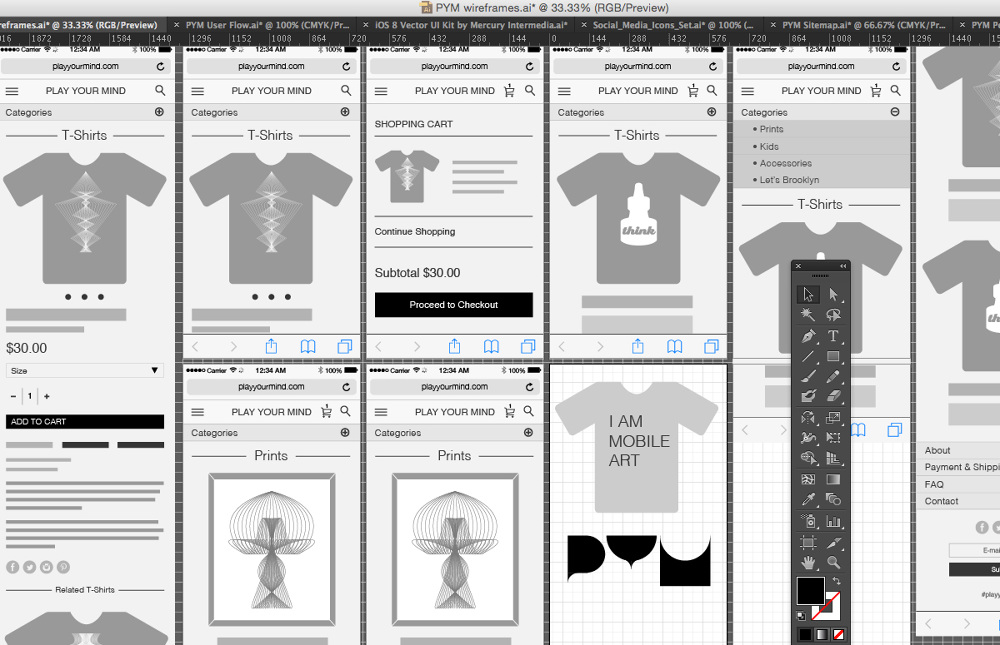1000x645 pixels.
Task: Select the Hand tool
Action: pos(809,561)
